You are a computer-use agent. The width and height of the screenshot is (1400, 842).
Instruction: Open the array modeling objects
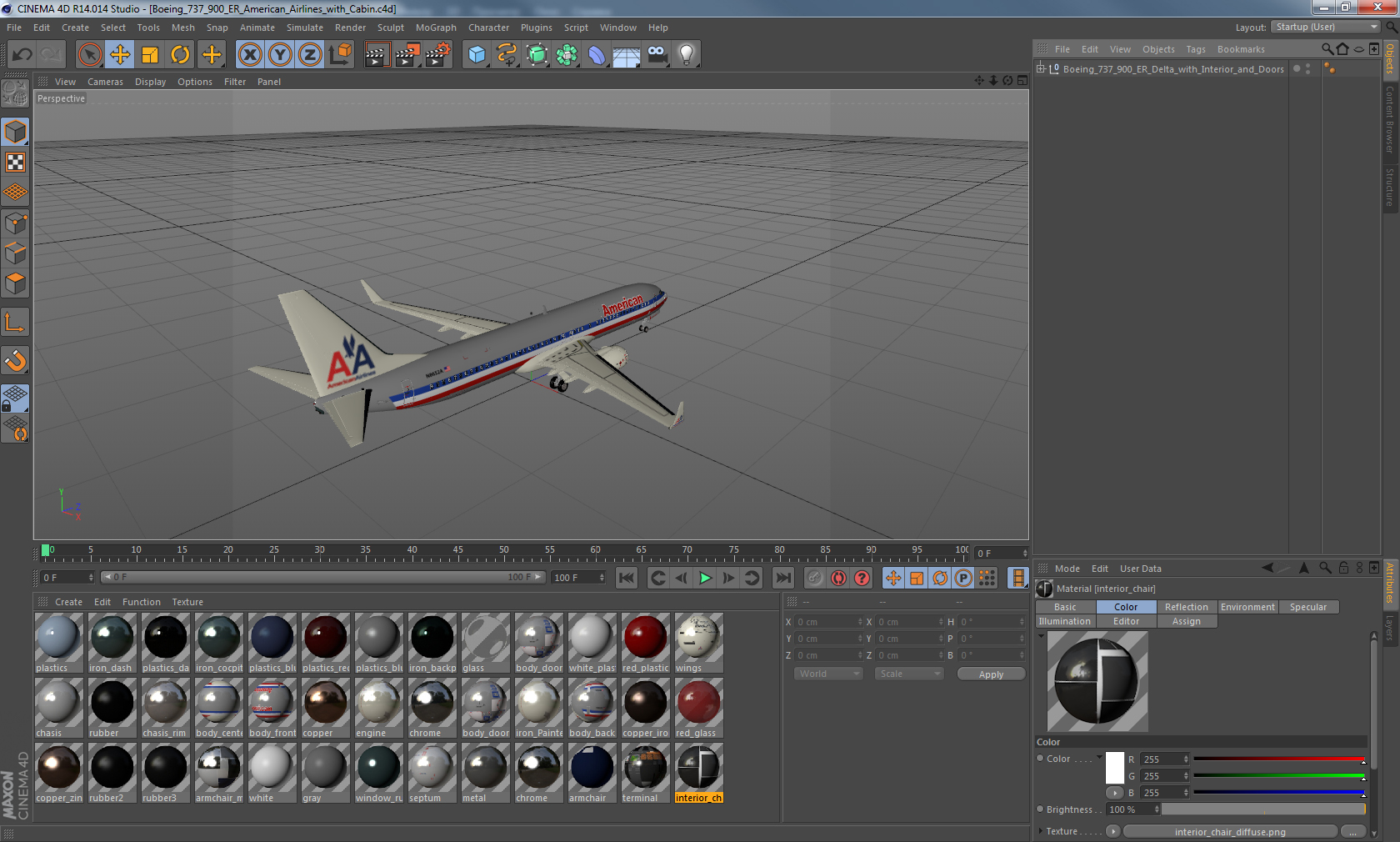(567, 55)
